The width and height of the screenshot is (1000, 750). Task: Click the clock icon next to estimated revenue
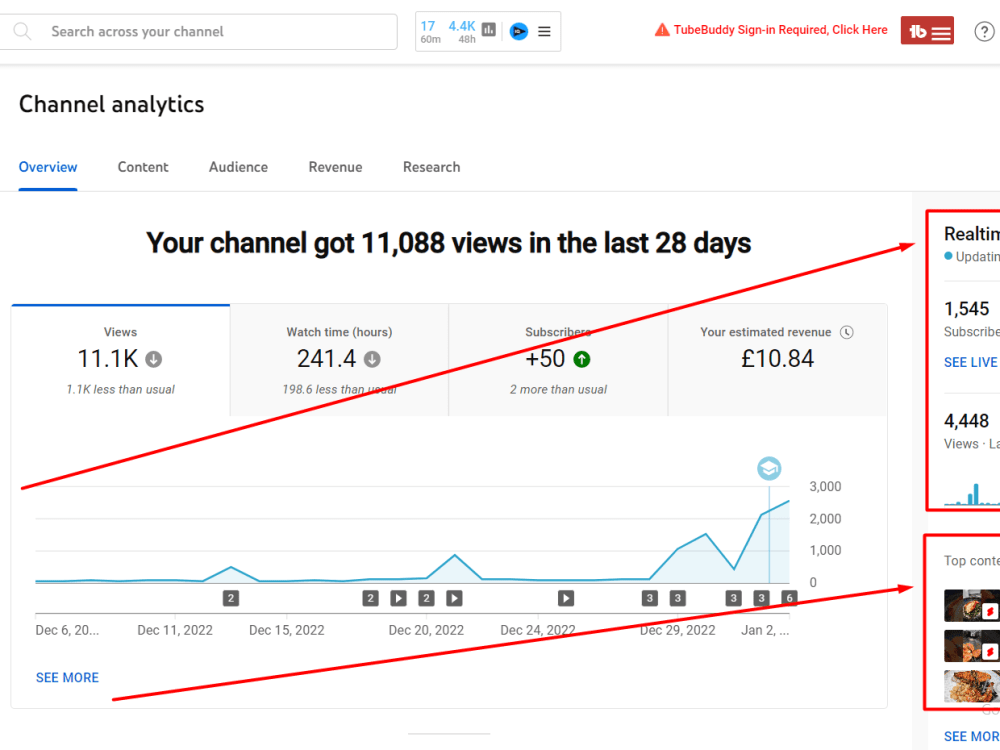click(x=847, y=331)
